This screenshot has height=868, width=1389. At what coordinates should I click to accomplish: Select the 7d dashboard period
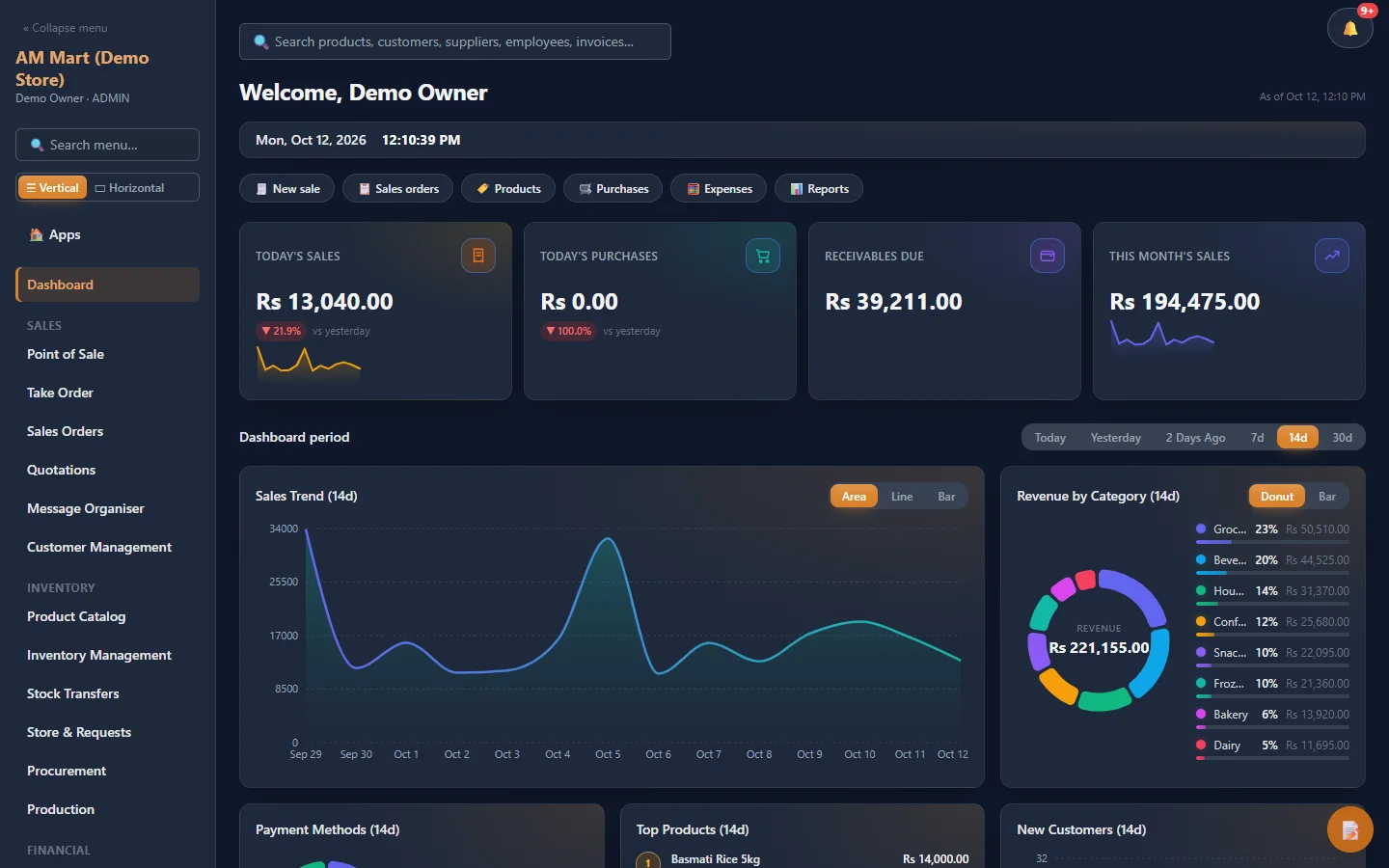1257,437
